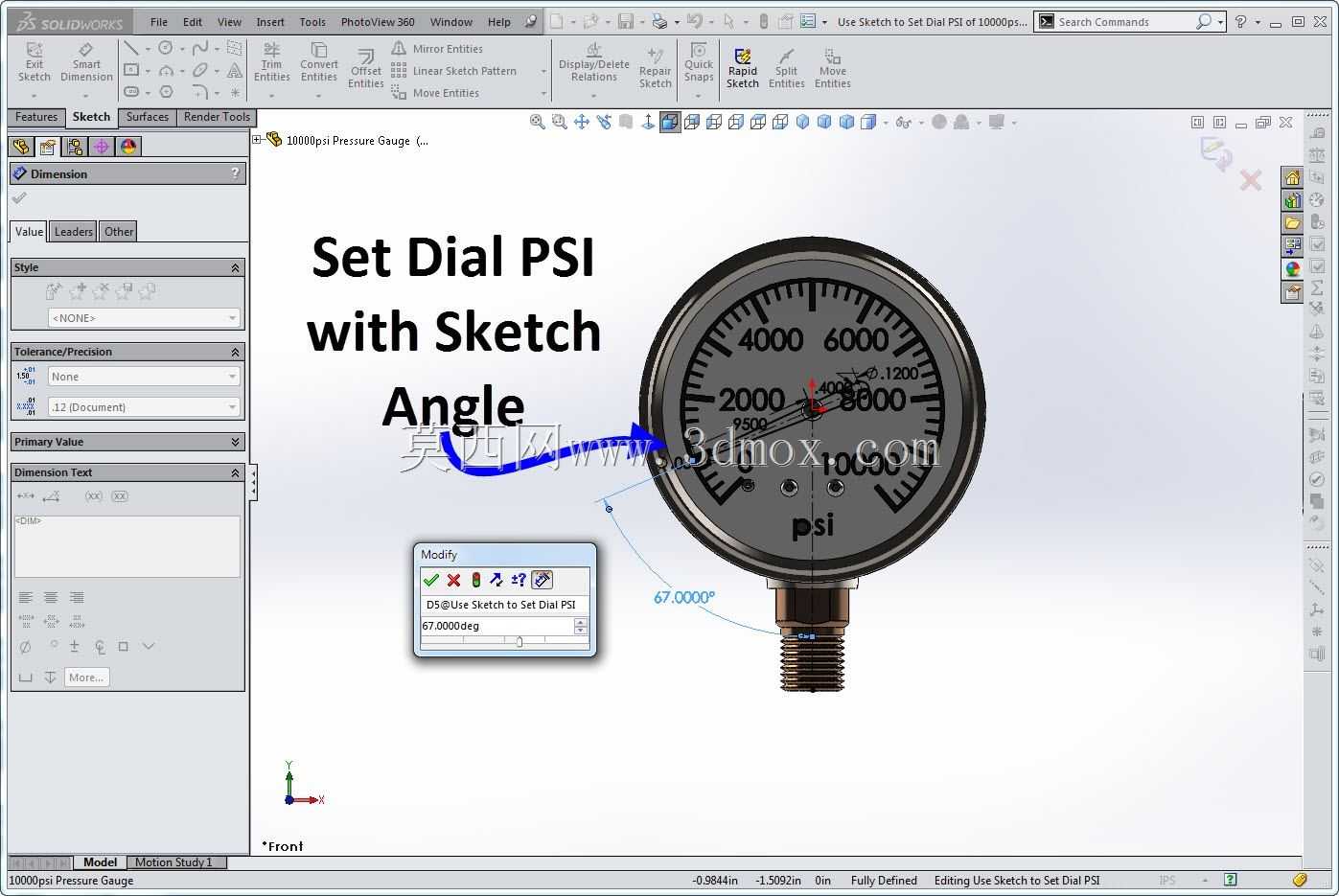1339x896 pixels.
Task: Choose the Offset Entities tool
Action: click(x=366, y=69)
